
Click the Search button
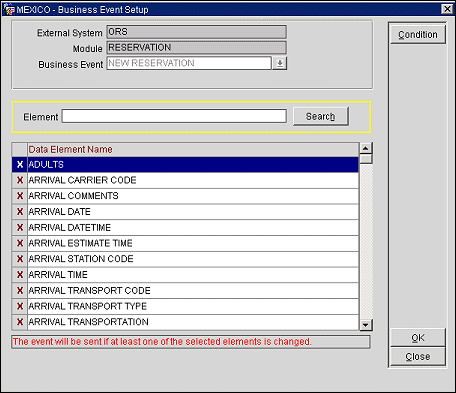coord(320,116)
